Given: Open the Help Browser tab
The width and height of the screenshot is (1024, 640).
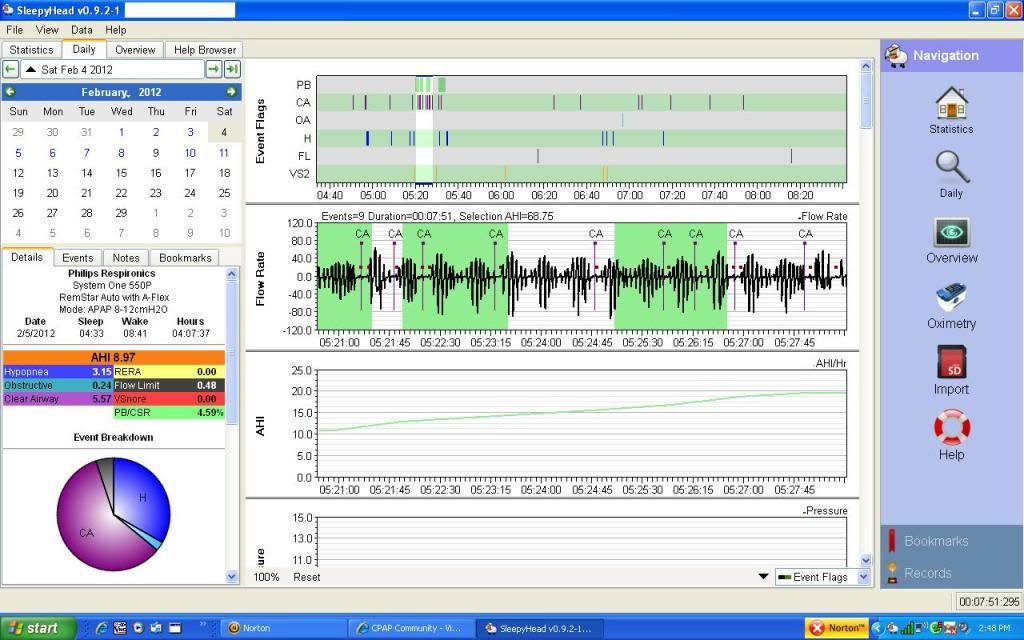Looking at the screenshot, I should coord(204,50).
